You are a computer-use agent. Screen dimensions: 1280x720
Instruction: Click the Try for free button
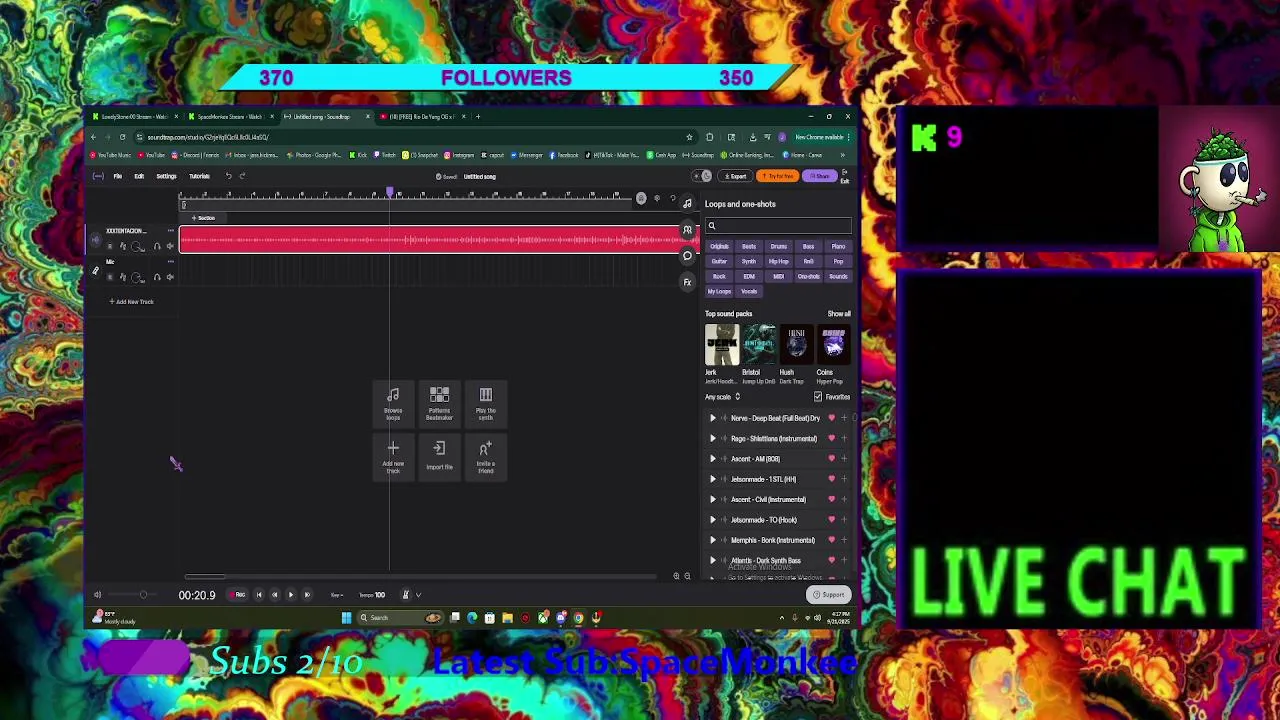point(778,176)
